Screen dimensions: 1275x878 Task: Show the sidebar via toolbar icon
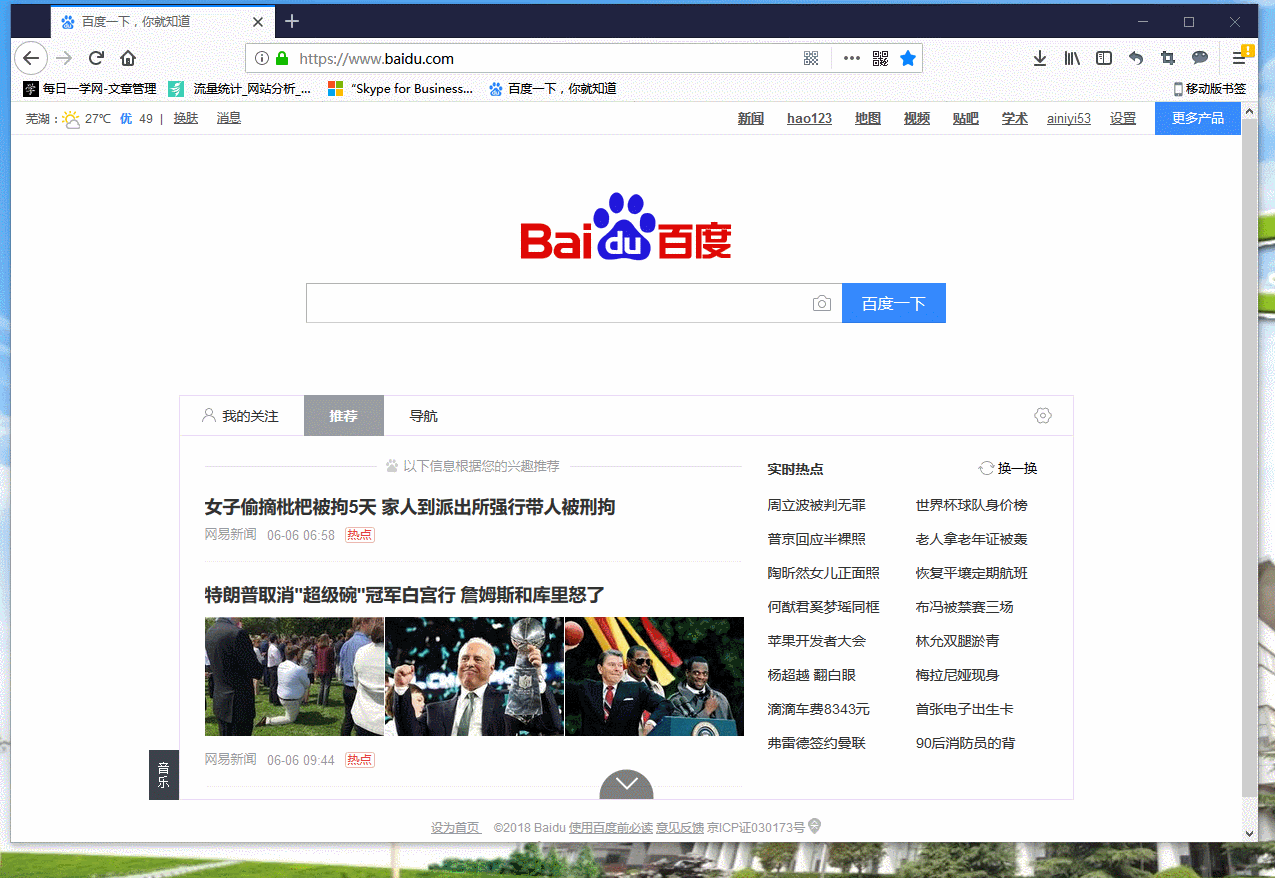click(1104, 59)
